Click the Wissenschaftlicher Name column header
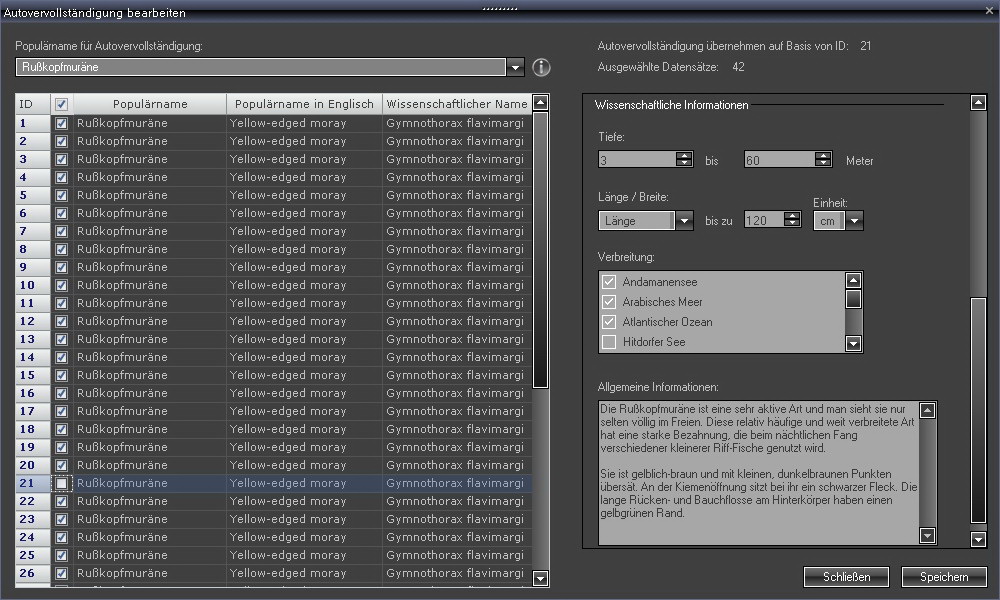Viewport: 1000px width, 600px height. click(456, 104)
